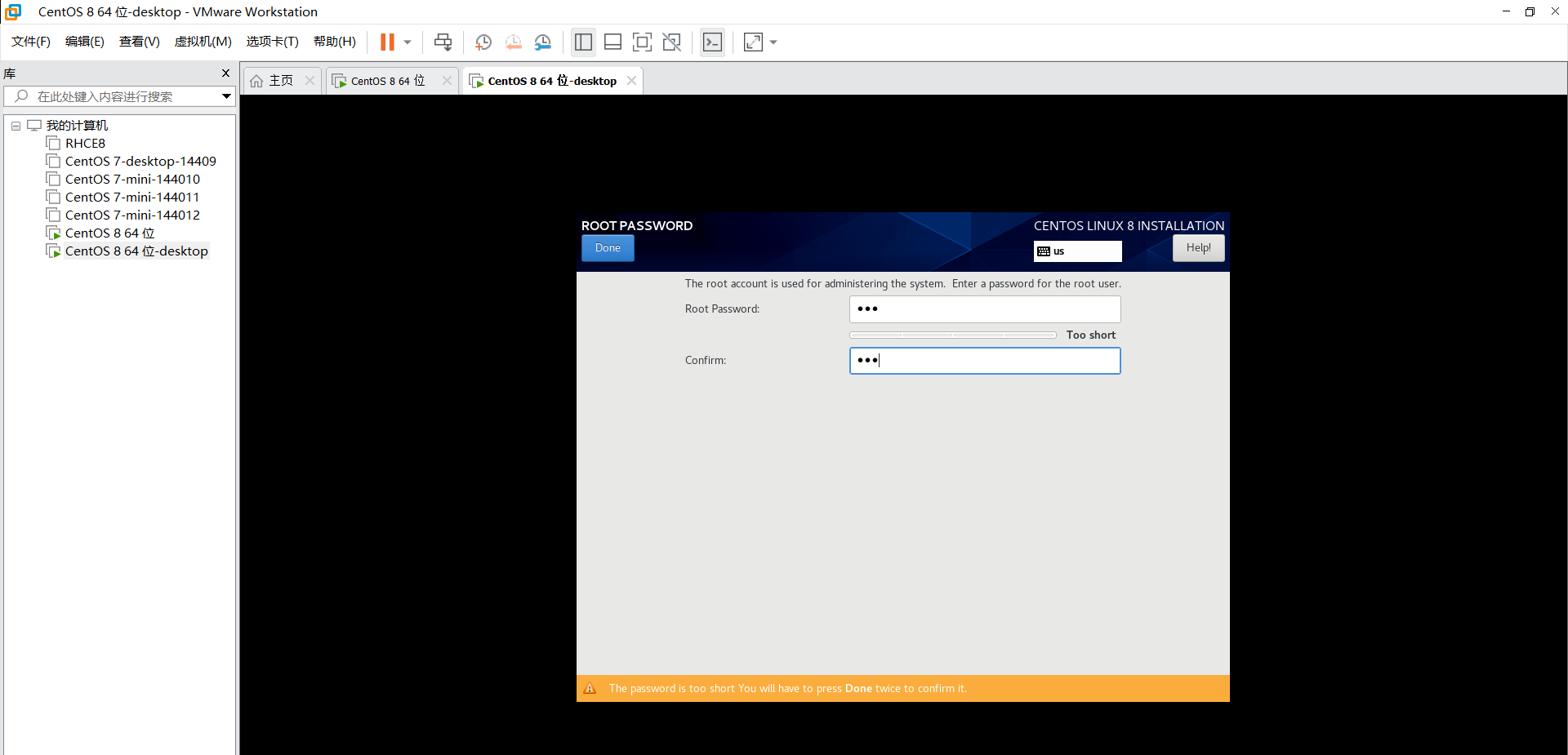This screenshot has height=755, width=1568.
Task: Select CentOS 7-mini-144011 in library
Action: [132, 198]
